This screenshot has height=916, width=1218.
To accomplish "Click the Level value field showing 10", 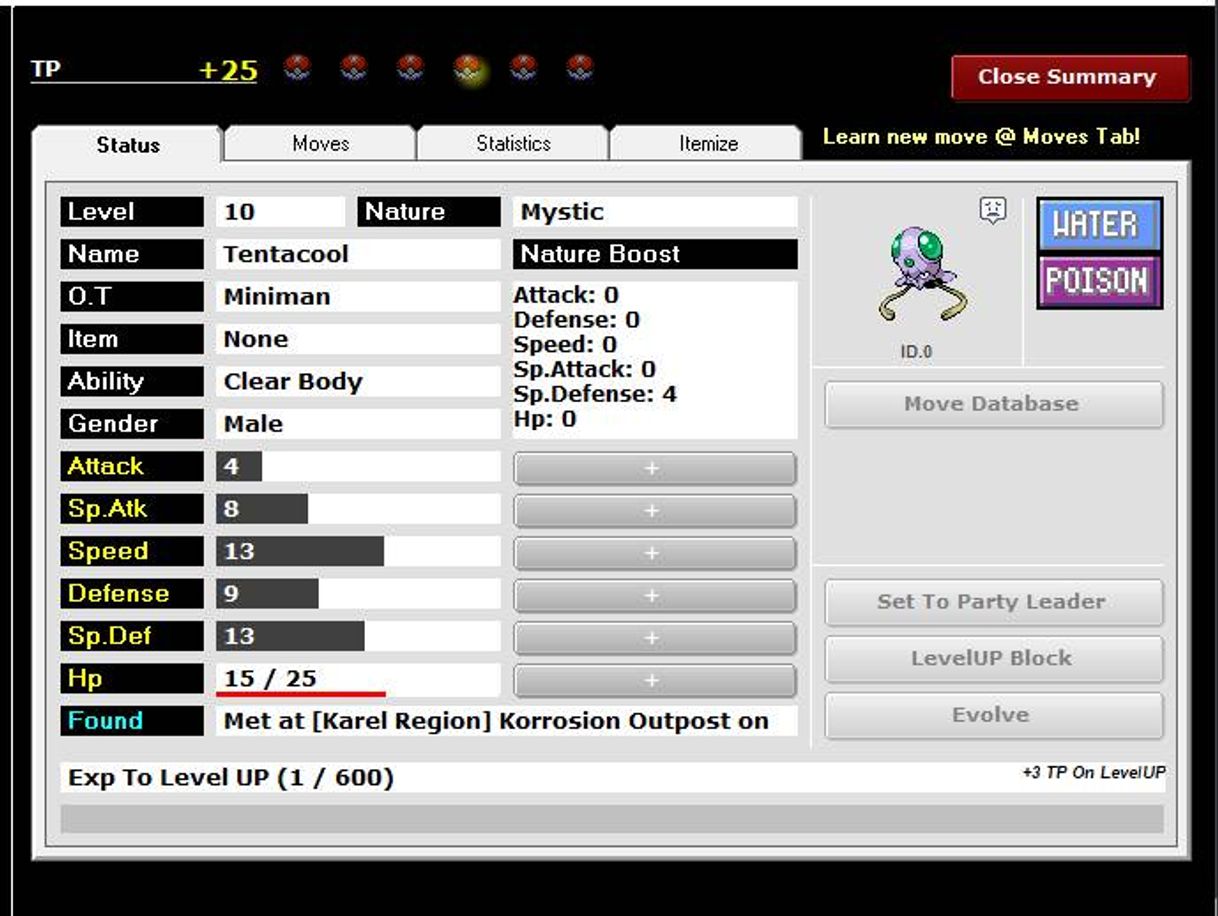I will 280,212.
